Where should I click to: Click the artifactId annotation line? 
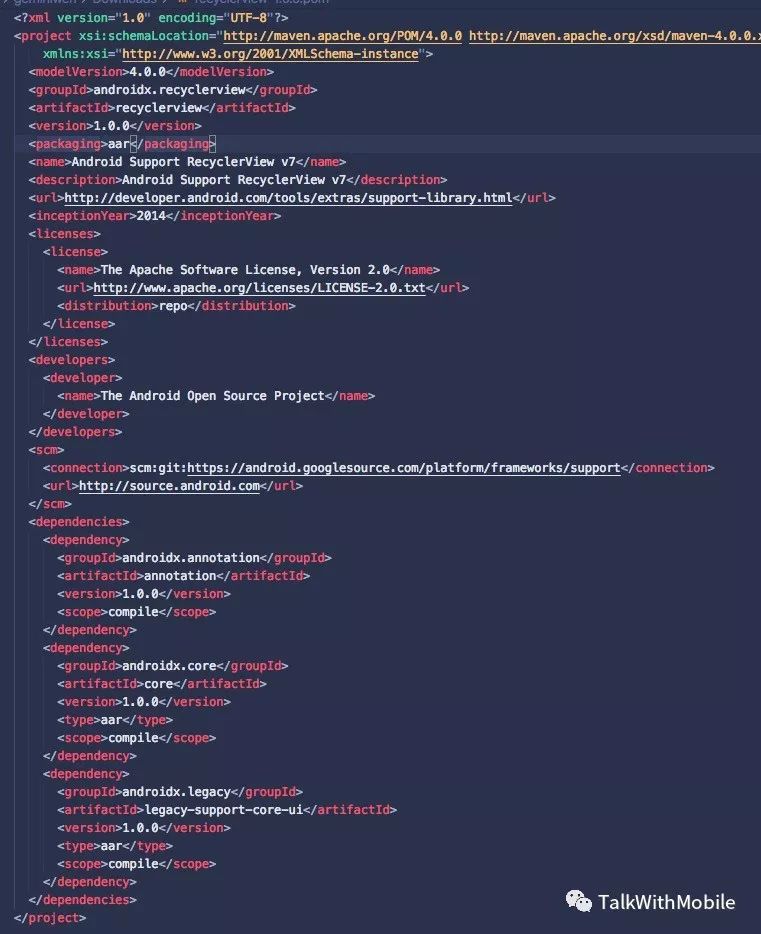click(183, 576)
